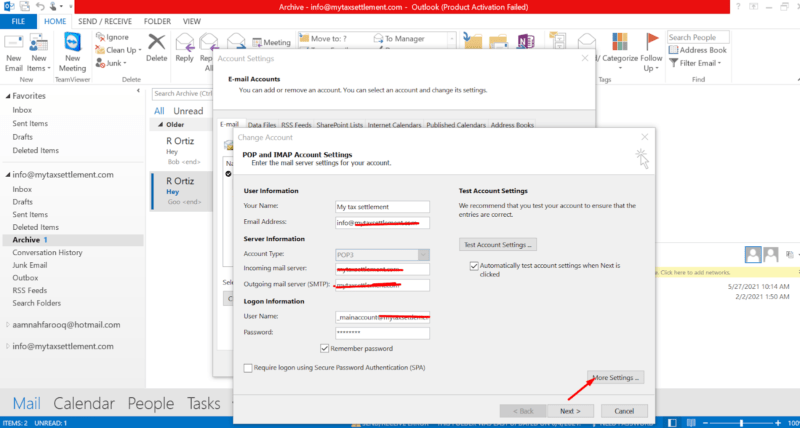Screen dimensions: 800x428
Task: Open the Address Book
Action: click(x=697, y=50)
